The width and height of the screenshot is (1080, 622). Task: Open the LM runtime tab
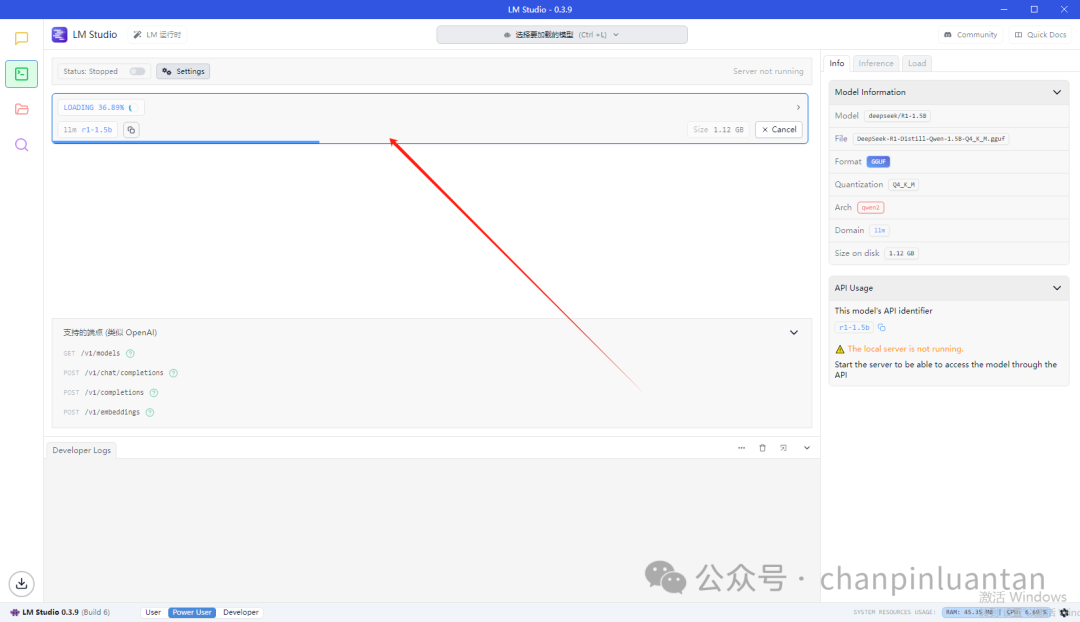tap(157, 34)
